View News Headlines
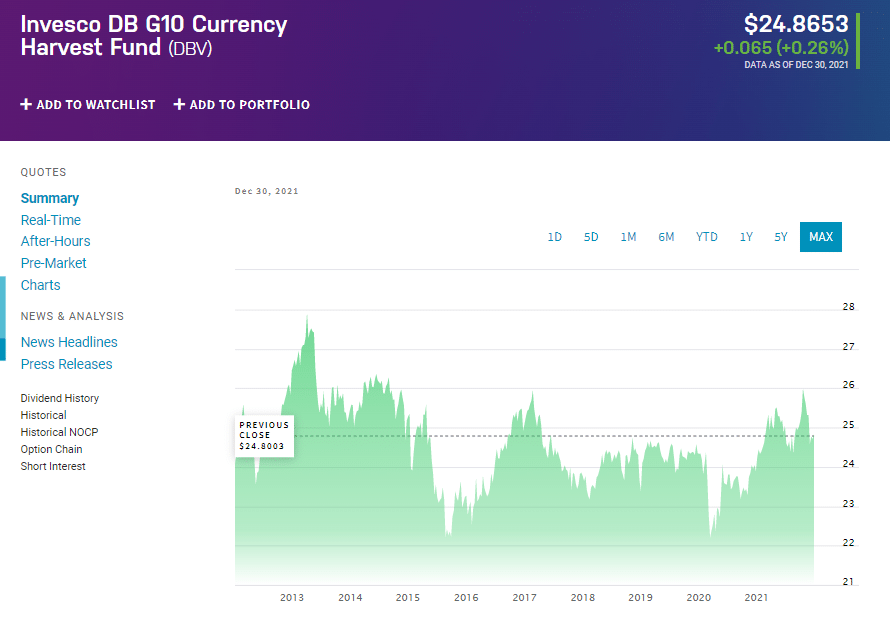This screenshot has width=890, height=635. [x=69, y=342]
